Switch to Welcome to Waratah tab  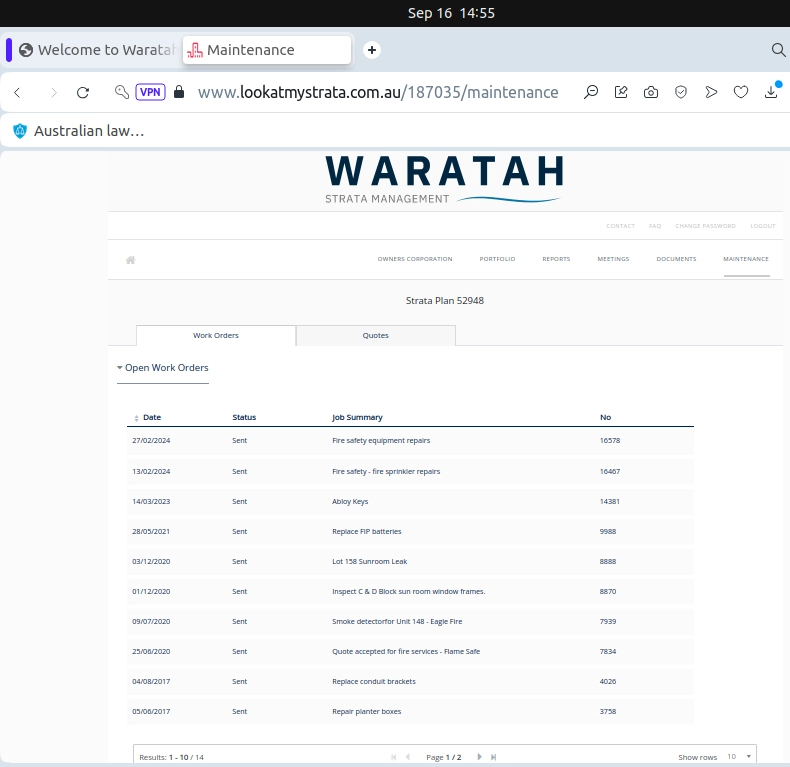(98, 50)
